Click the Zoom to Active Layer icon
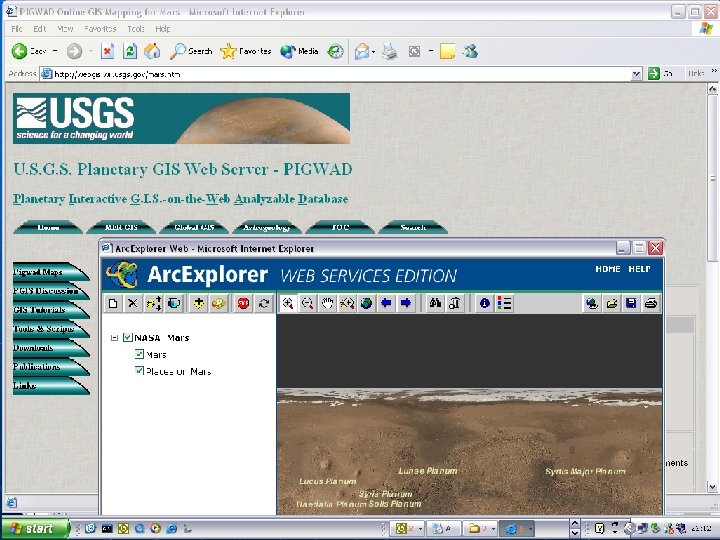 [347, 303]
